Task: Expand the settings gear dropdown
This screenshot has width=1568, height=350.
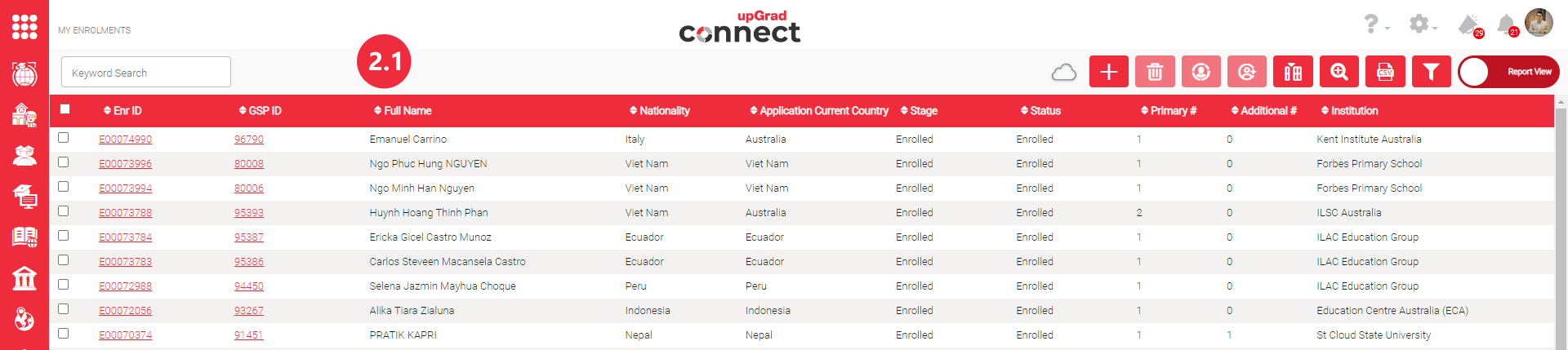Action: coord(1422,24)
